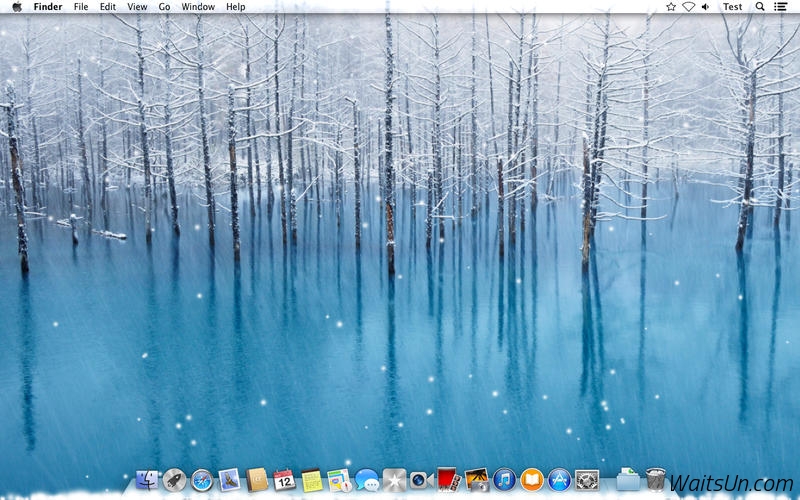The image size is (800, 500).
Task: Open silver star app in Dock
Action: 394,480
